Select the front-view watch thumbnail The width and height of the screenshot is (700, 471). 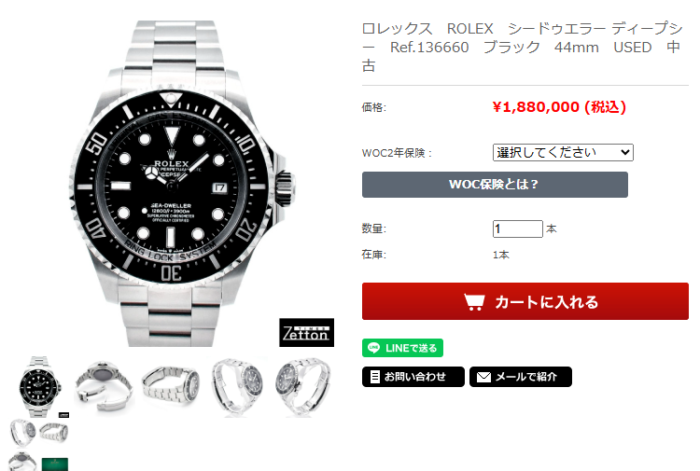pyautogui.click(x=38, y=387)
